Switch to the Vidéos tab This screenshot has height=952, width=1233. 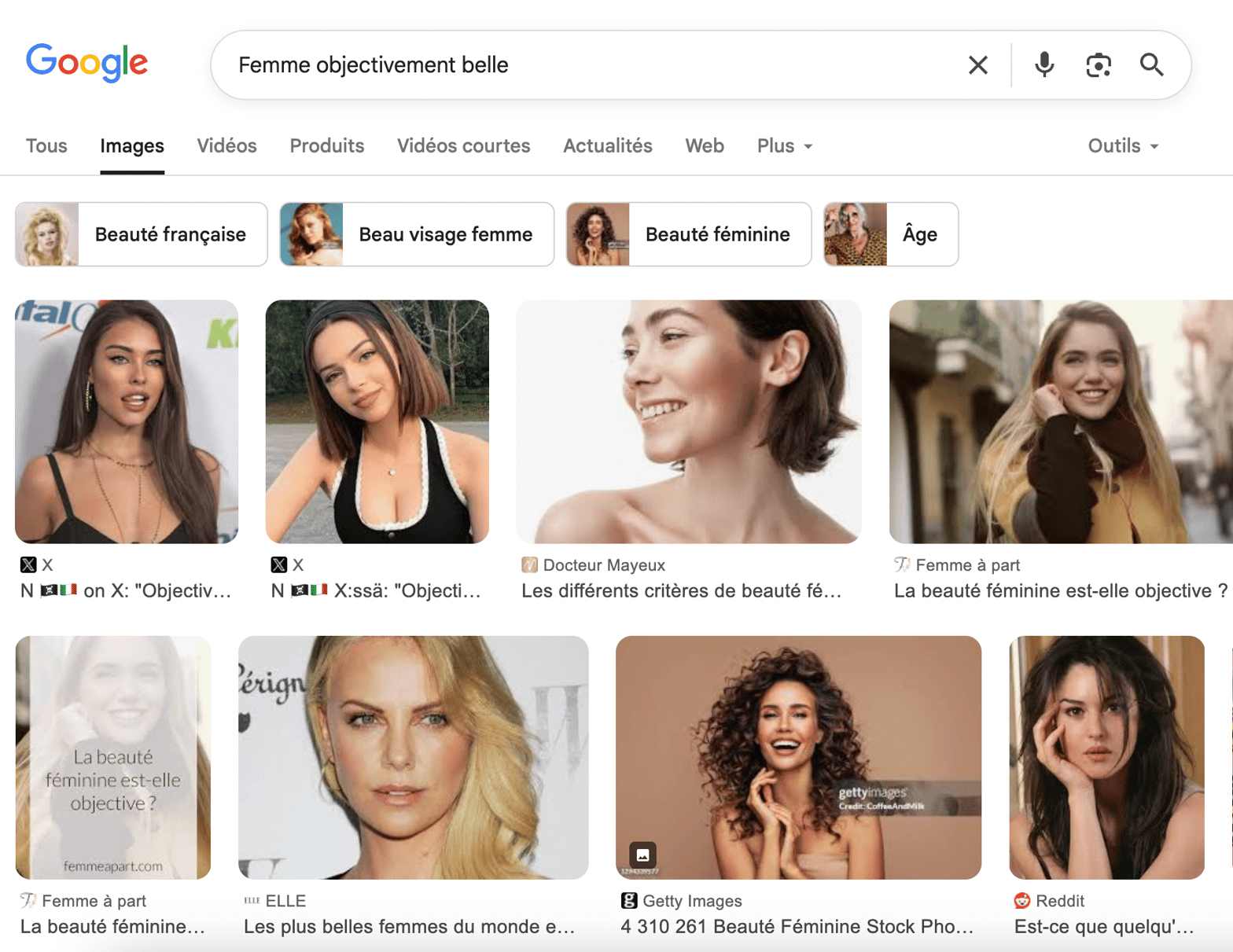pos(226,146)
